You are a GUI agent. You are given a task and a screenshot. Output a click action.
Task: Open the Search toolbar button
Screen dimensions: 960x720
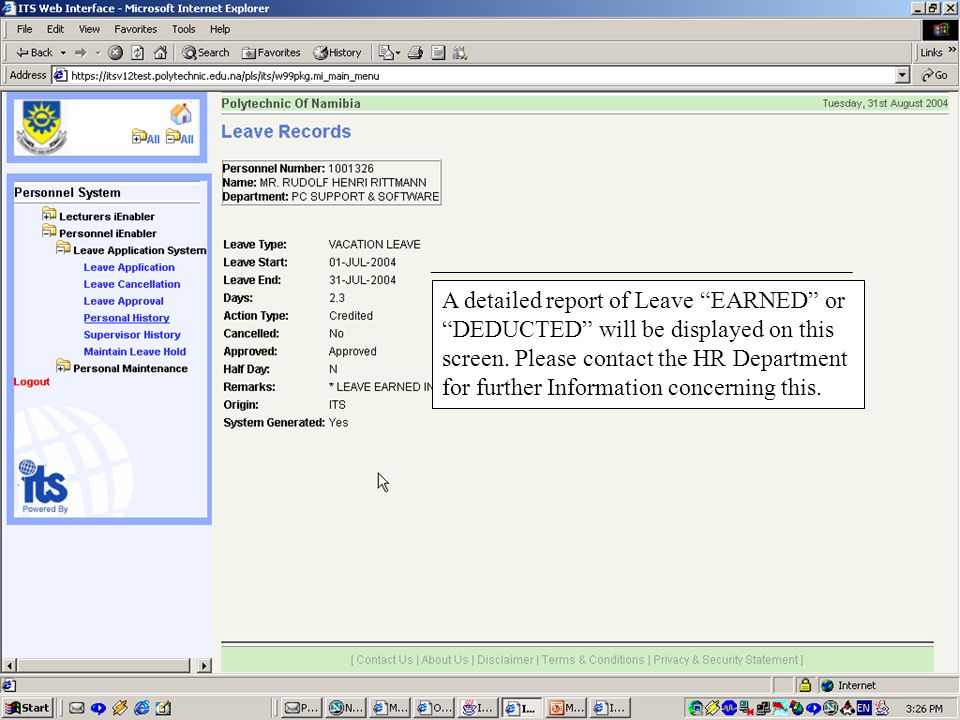[206, 53]
